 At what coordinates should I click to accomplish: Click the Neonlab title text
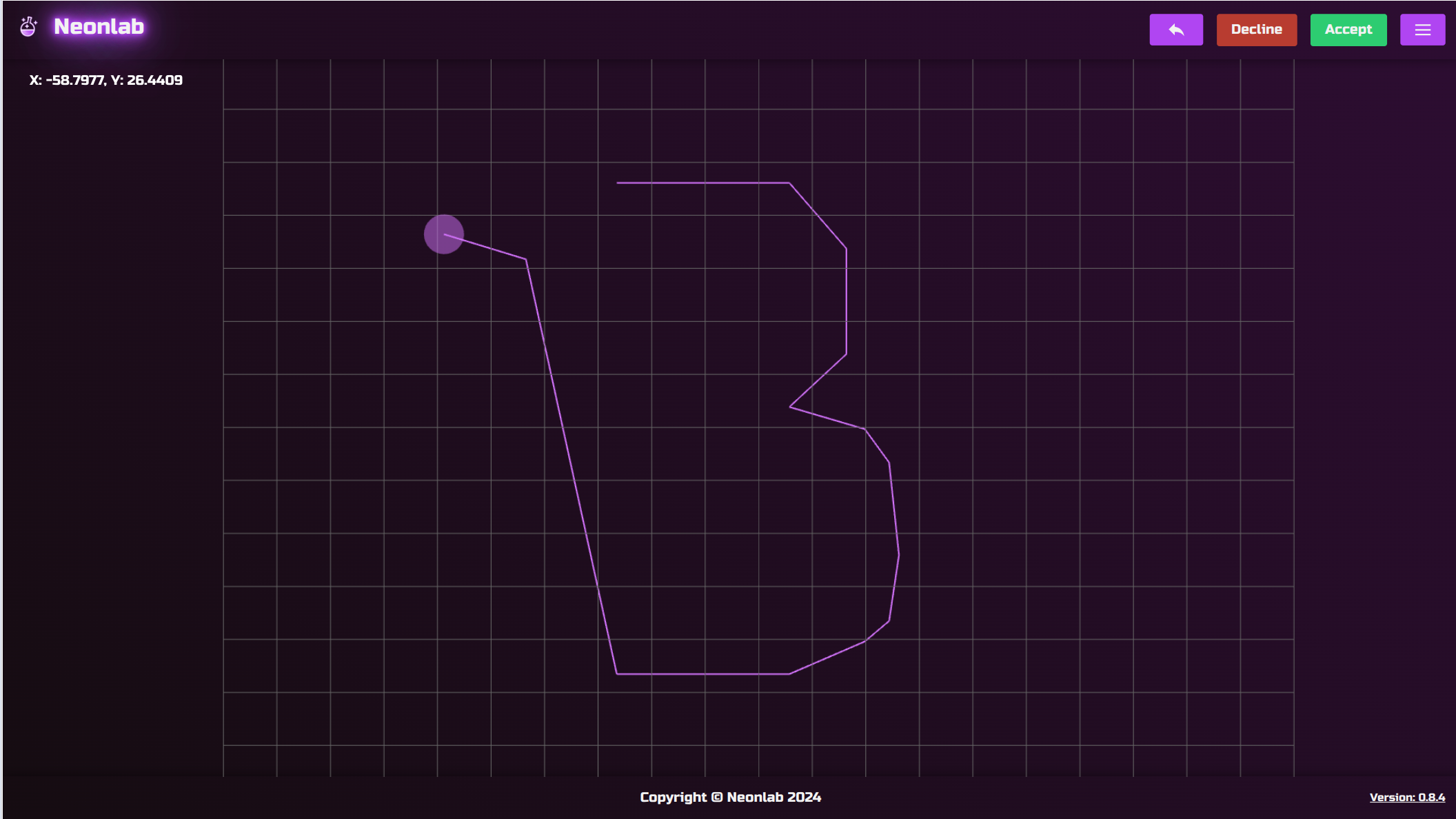pos(99,27)
